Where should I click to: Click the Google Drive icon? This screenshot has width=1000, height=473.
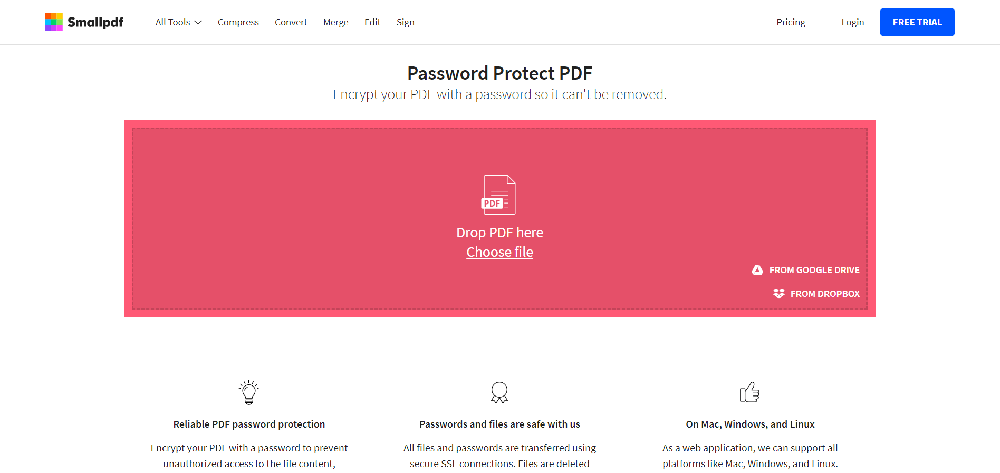coord(758,270)
